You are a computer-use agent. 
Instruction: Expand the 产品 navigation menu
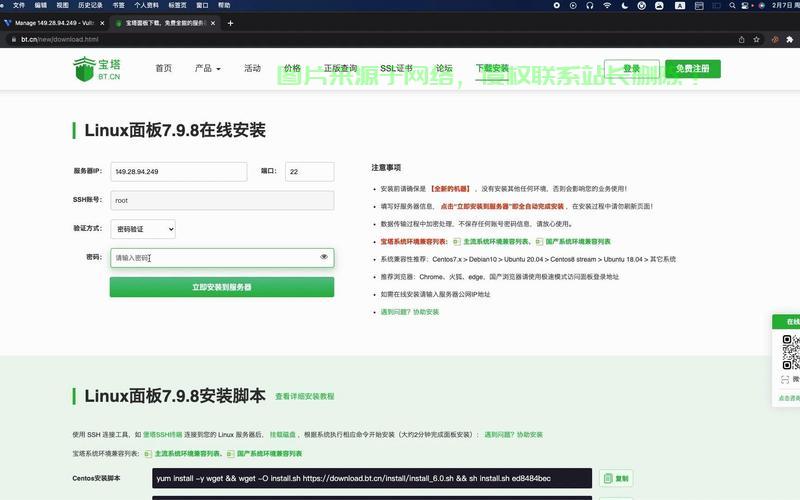pos(207,69)
